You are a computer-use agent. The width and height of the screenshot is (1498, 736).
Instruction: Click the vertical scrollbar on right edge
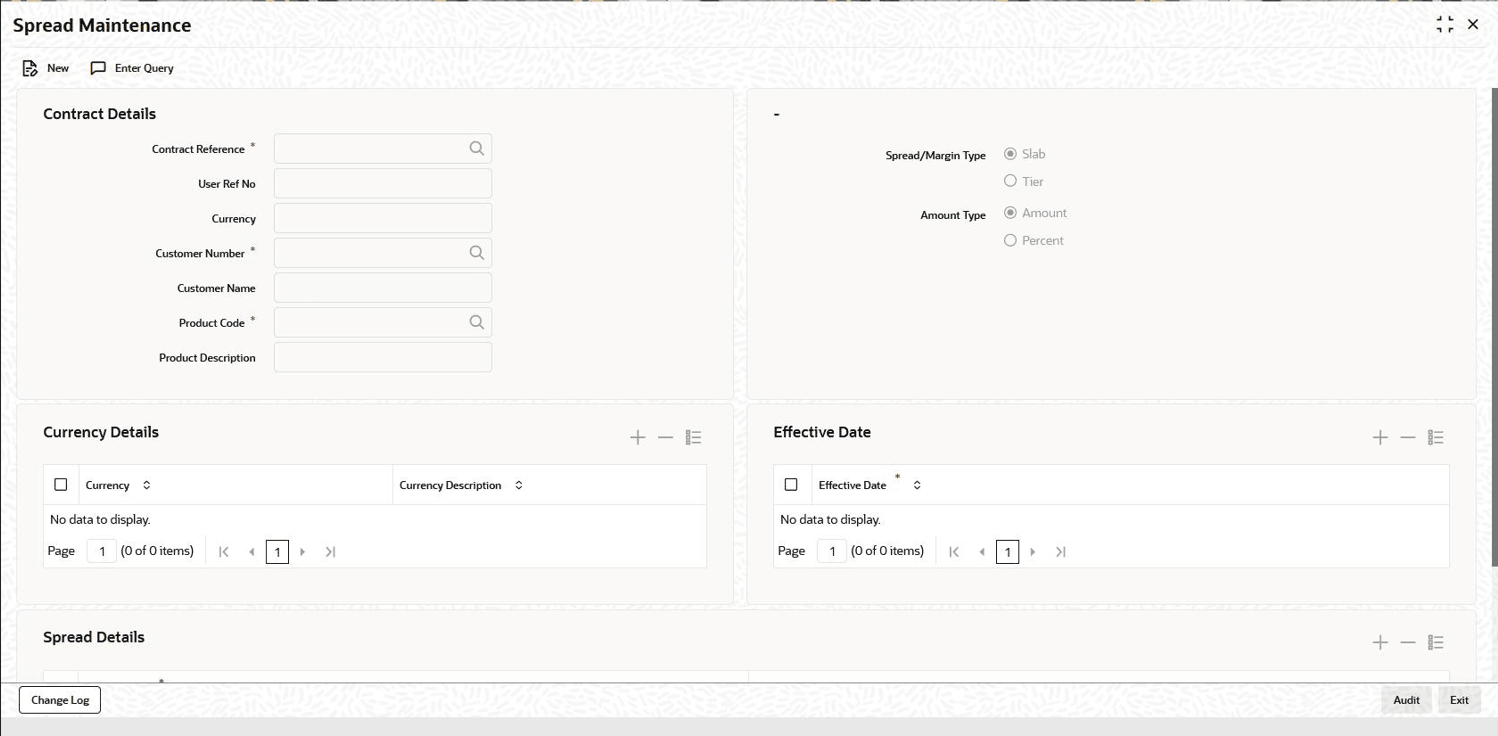1494,326
